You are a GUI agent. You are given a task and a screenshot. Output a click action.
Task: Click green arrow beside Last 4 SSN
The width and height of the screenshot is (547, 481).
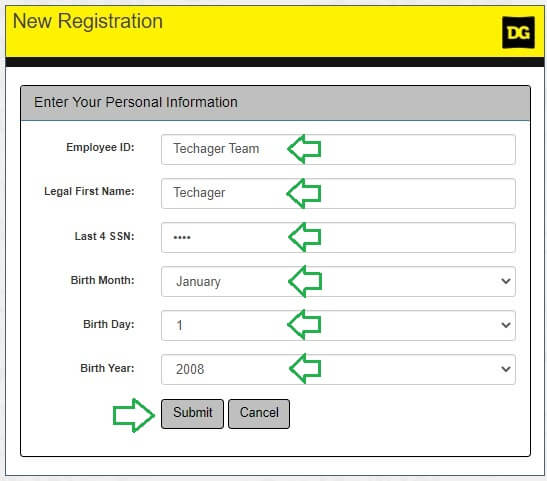pyautogui.click(x=305, y=237)
